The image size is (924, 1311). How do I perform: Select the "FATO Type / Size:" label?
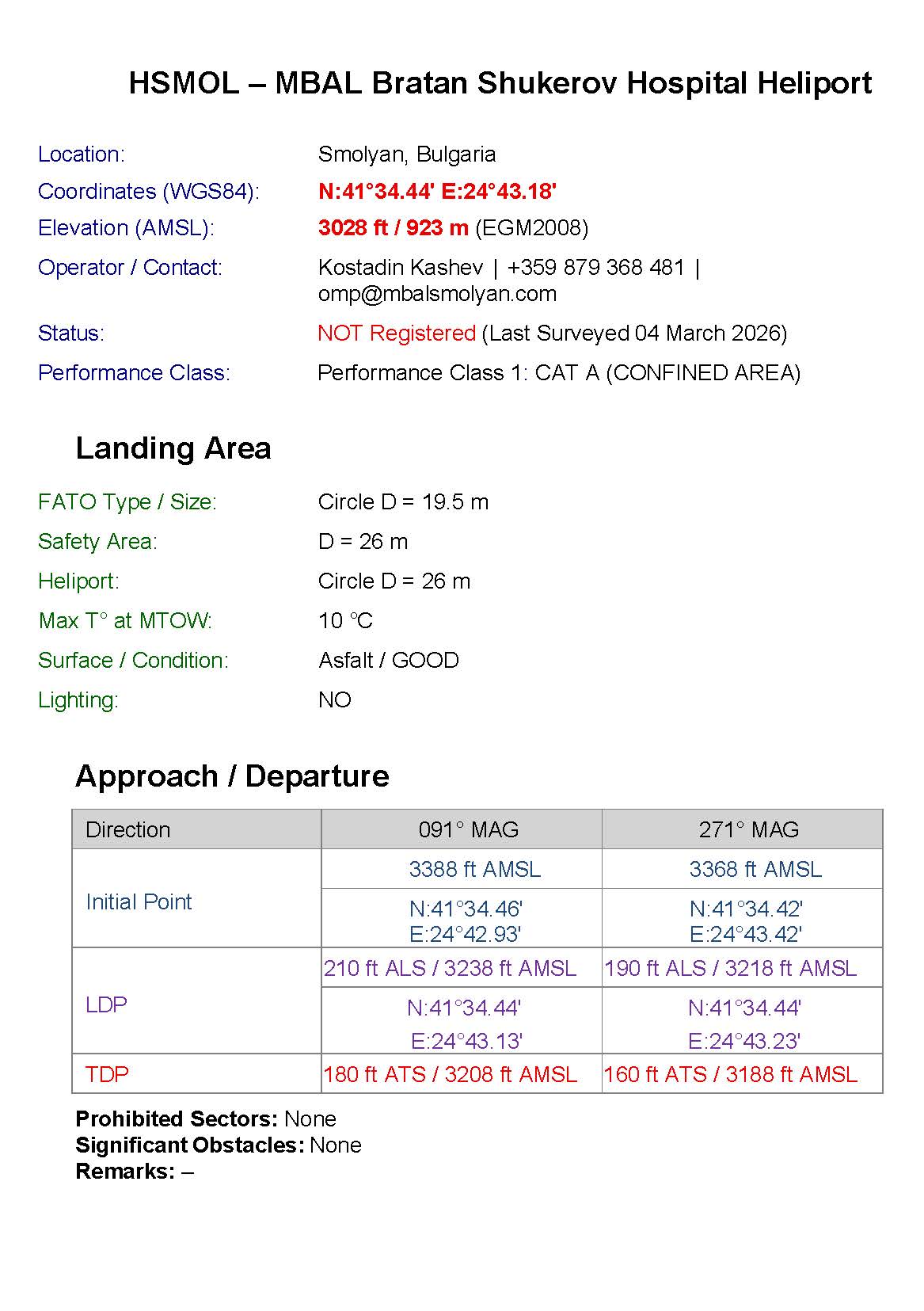pyautogui.click(x=127, y=502)
